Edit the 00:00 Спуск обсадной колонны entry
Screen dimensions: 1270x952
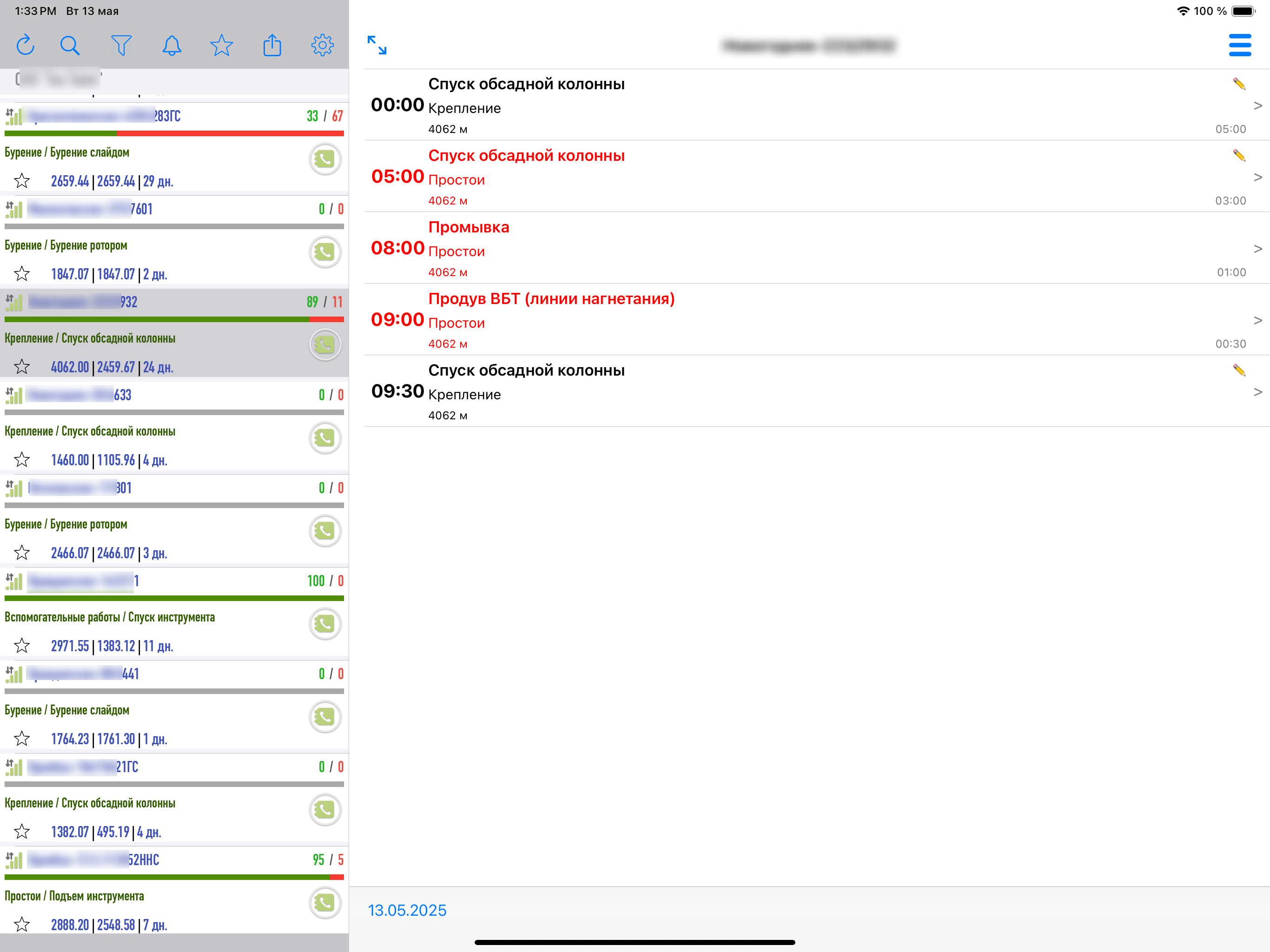1239,84
